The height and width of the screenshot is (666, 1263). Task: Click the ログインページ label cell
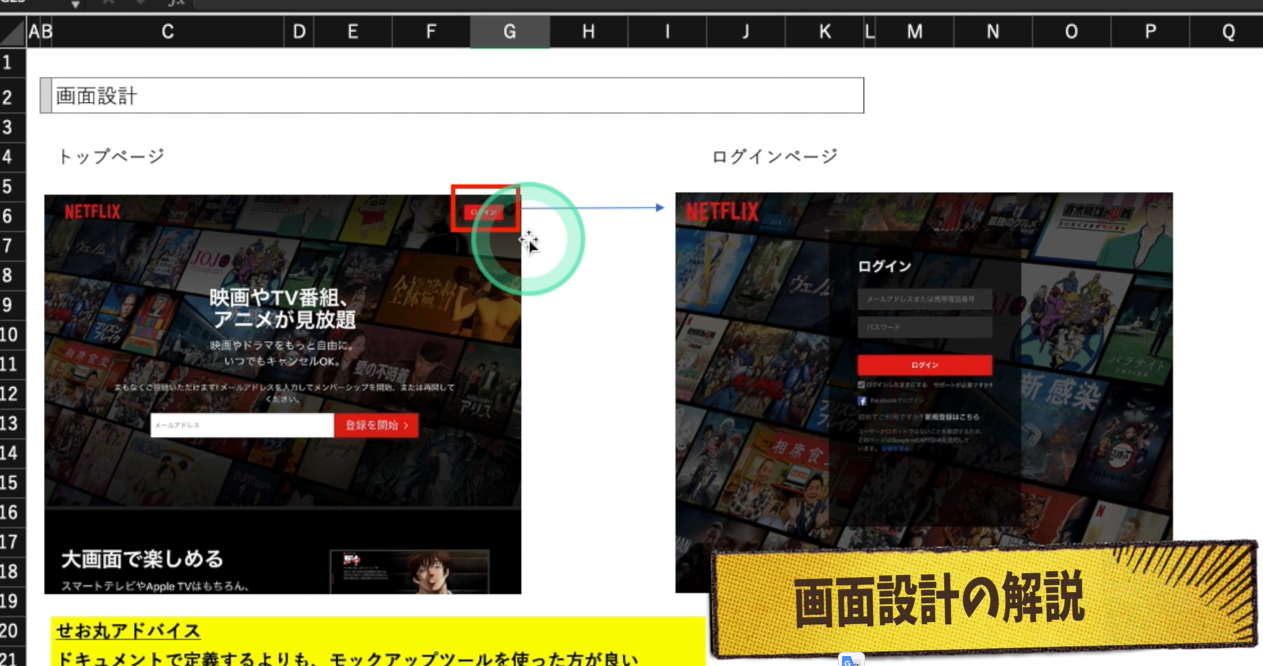775,156
